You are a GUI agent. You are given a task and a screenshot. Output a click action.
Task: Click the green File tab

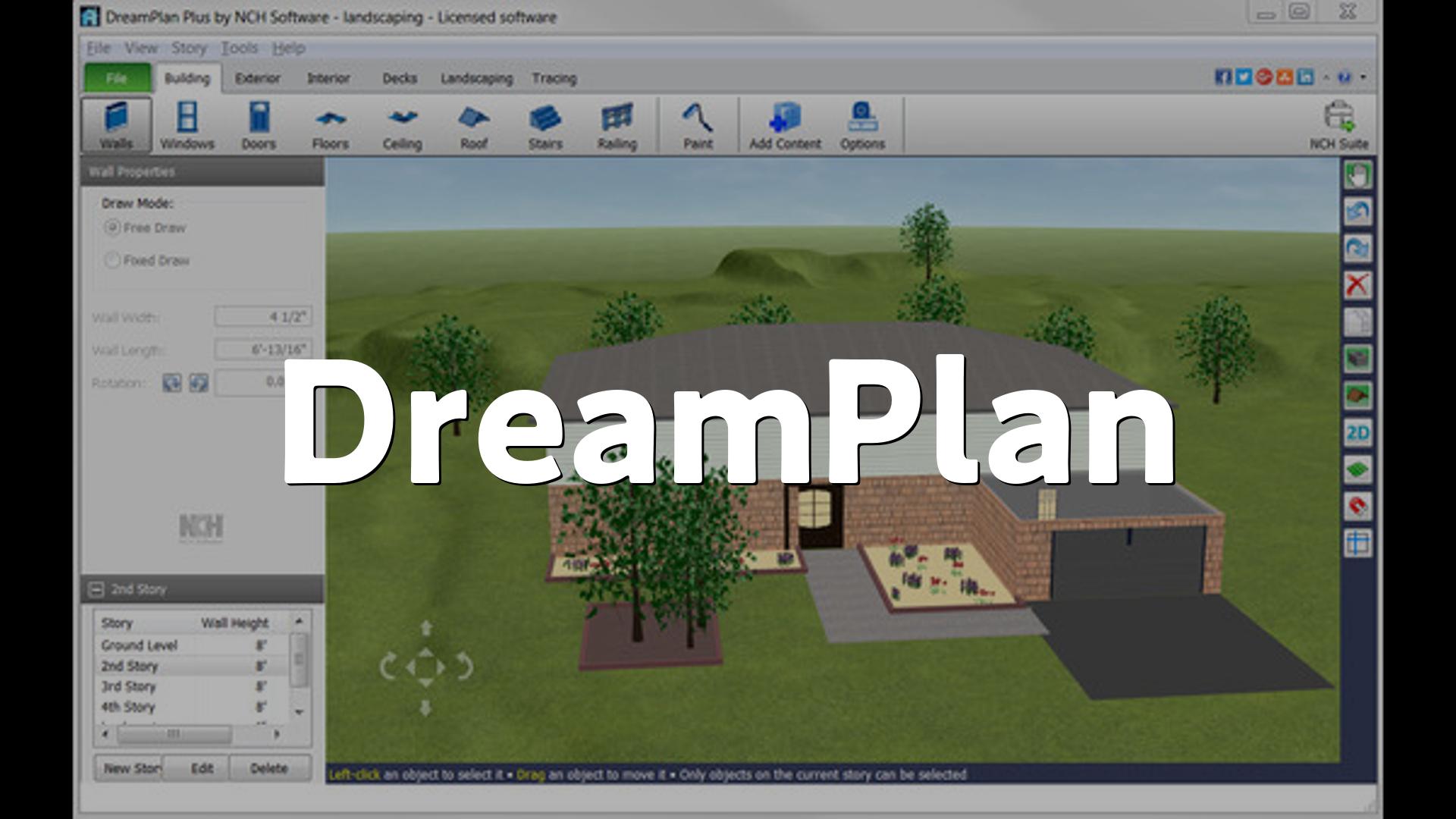click(117, 78)
